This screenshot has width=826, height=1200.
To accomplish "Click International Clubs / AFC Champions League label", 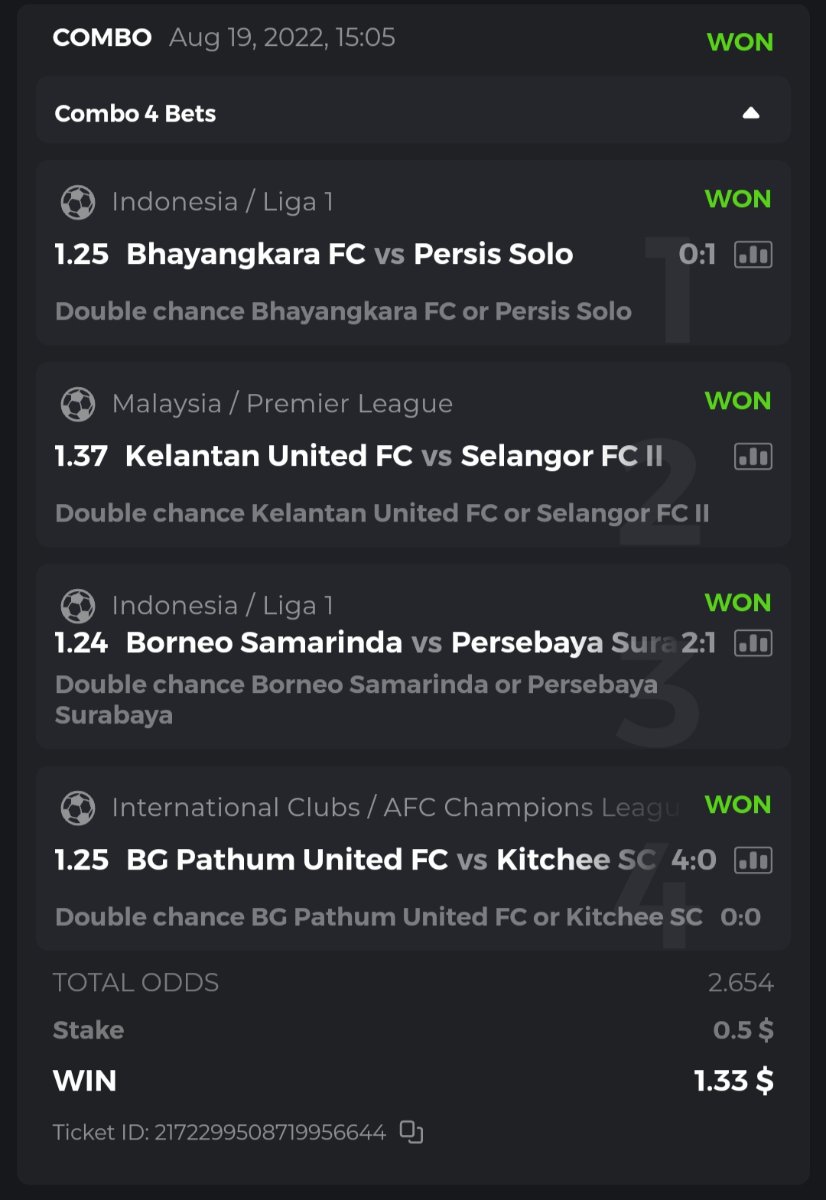I will point(395,808).
